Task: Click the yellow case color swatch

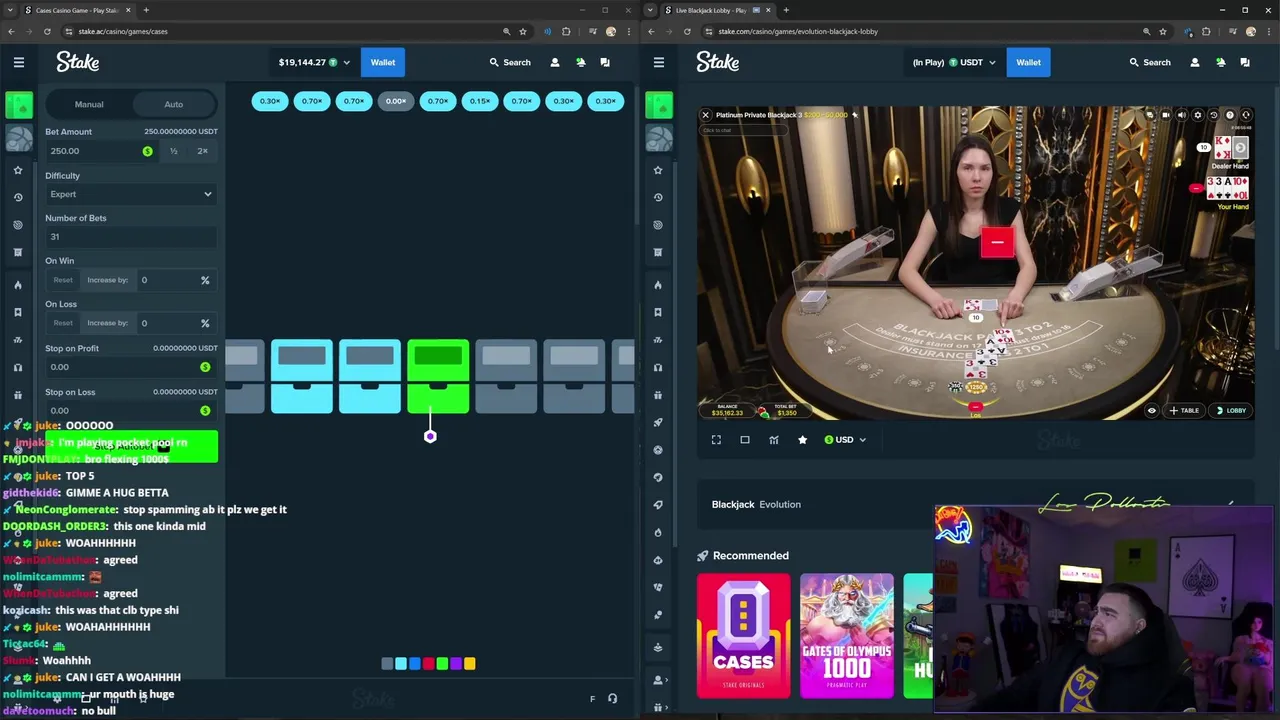Action: tap(470, 663)
